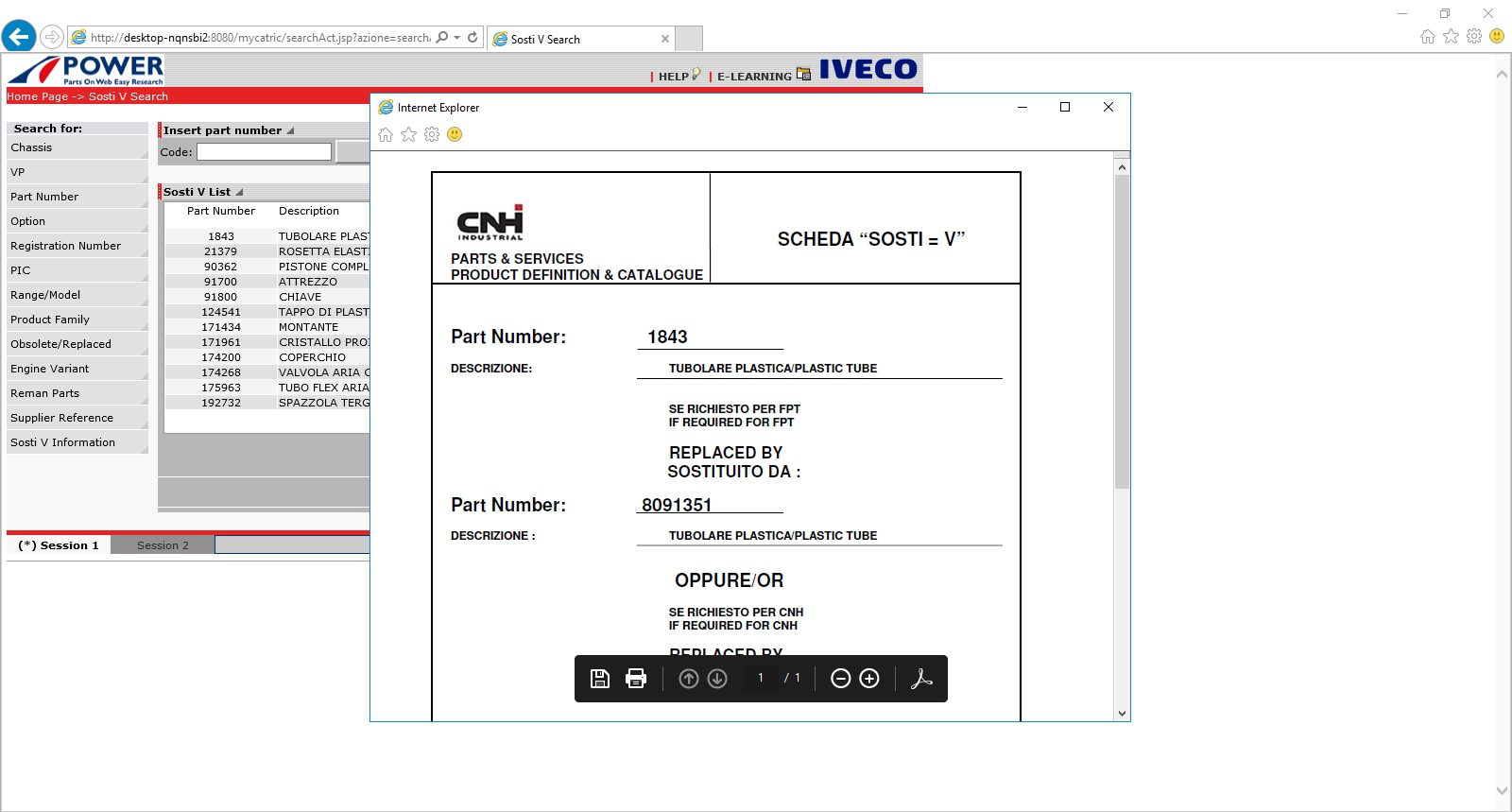Image resolution: width=1512 pixels, height=812 pixels.
Task: Select Range/Model search option
Action: tap(77, 295)
